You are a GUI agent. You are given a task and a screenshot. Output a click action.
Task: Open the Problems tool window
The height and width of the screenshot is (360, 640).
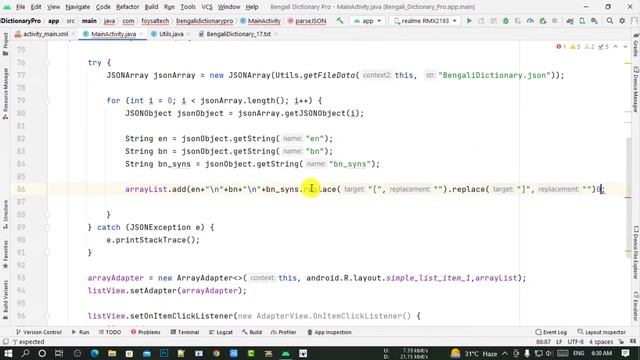coord(146,332)
